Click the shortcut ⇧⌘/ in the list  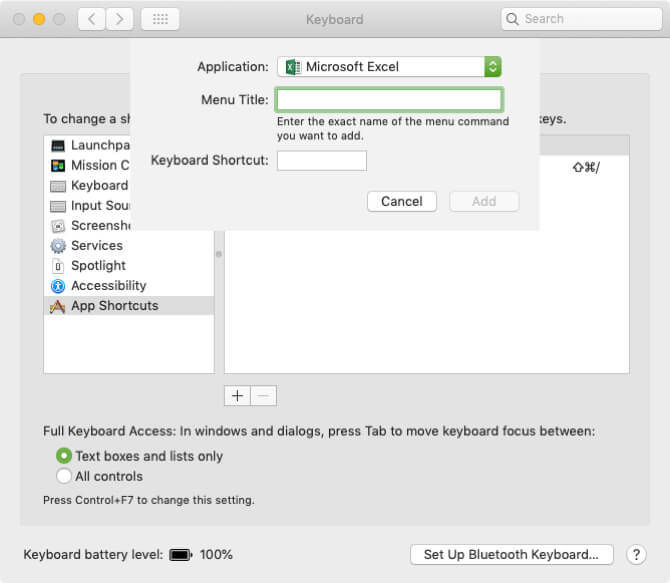click(586, 167)
